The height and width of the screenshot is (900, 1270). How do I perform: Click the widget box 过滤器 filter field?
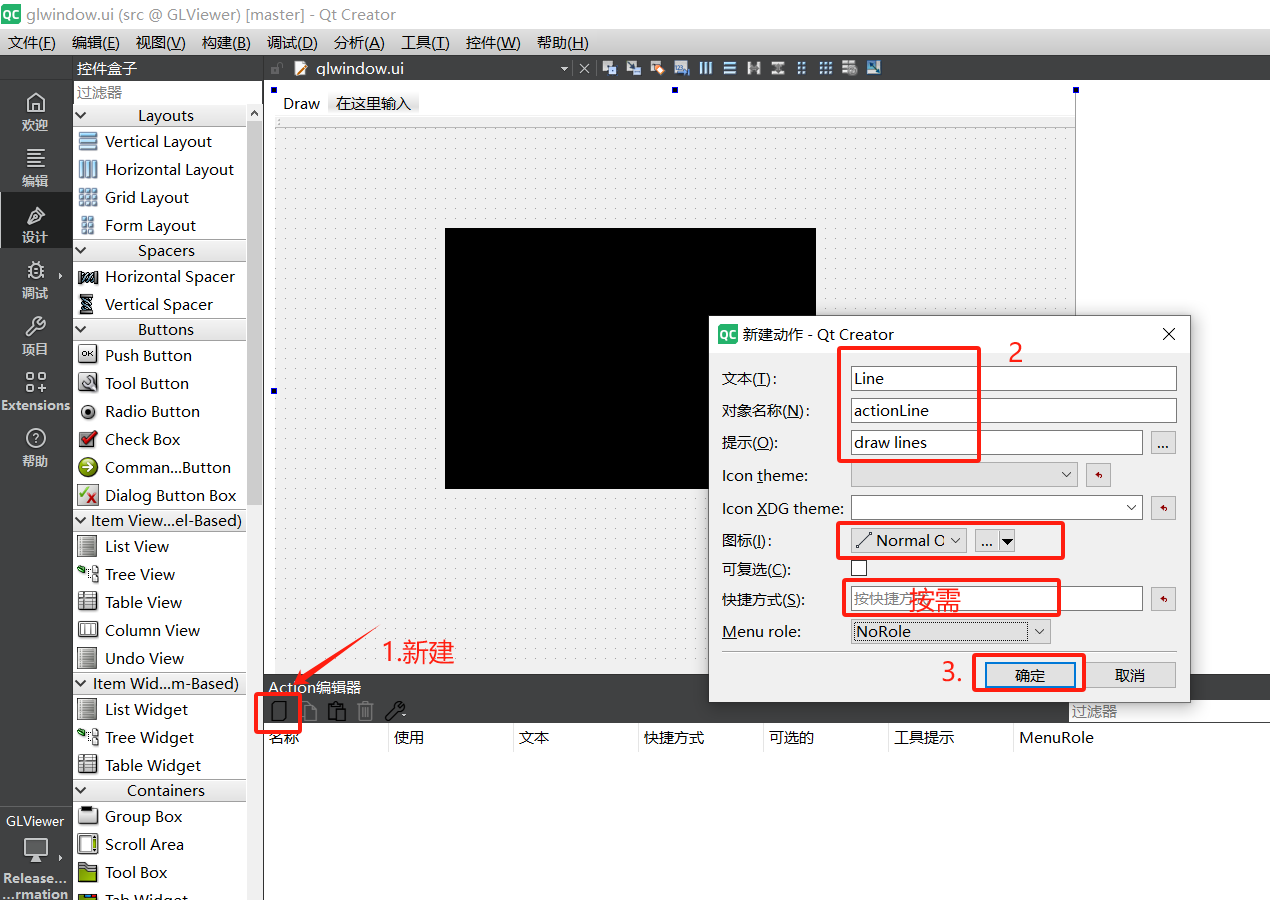point(166,92)
